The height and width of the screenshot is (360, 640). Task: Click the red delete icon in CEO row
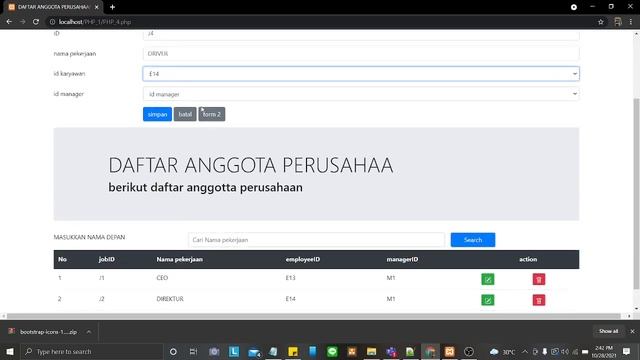pyautogui.click(x=538, y=279)
